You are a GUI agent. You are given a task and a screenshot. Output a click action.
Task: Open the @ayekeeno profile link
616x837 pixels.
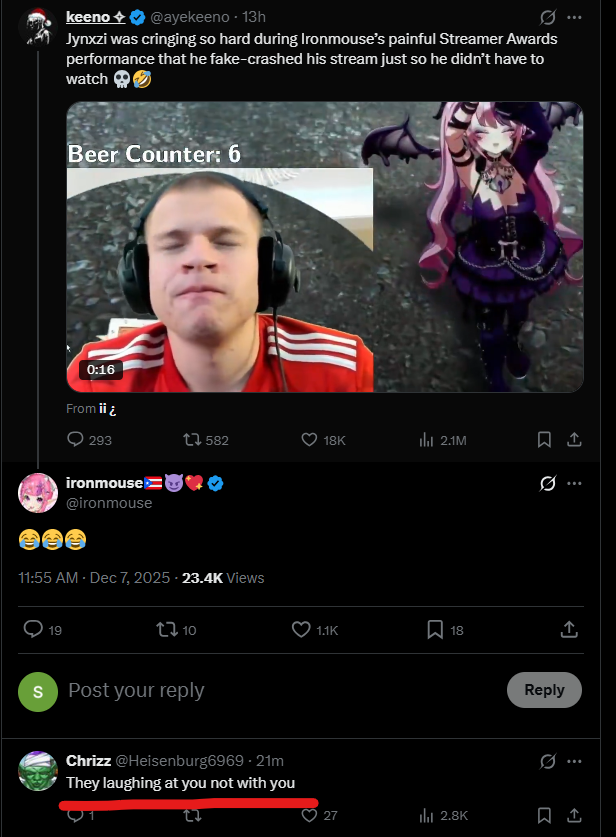tap(194, 17)
